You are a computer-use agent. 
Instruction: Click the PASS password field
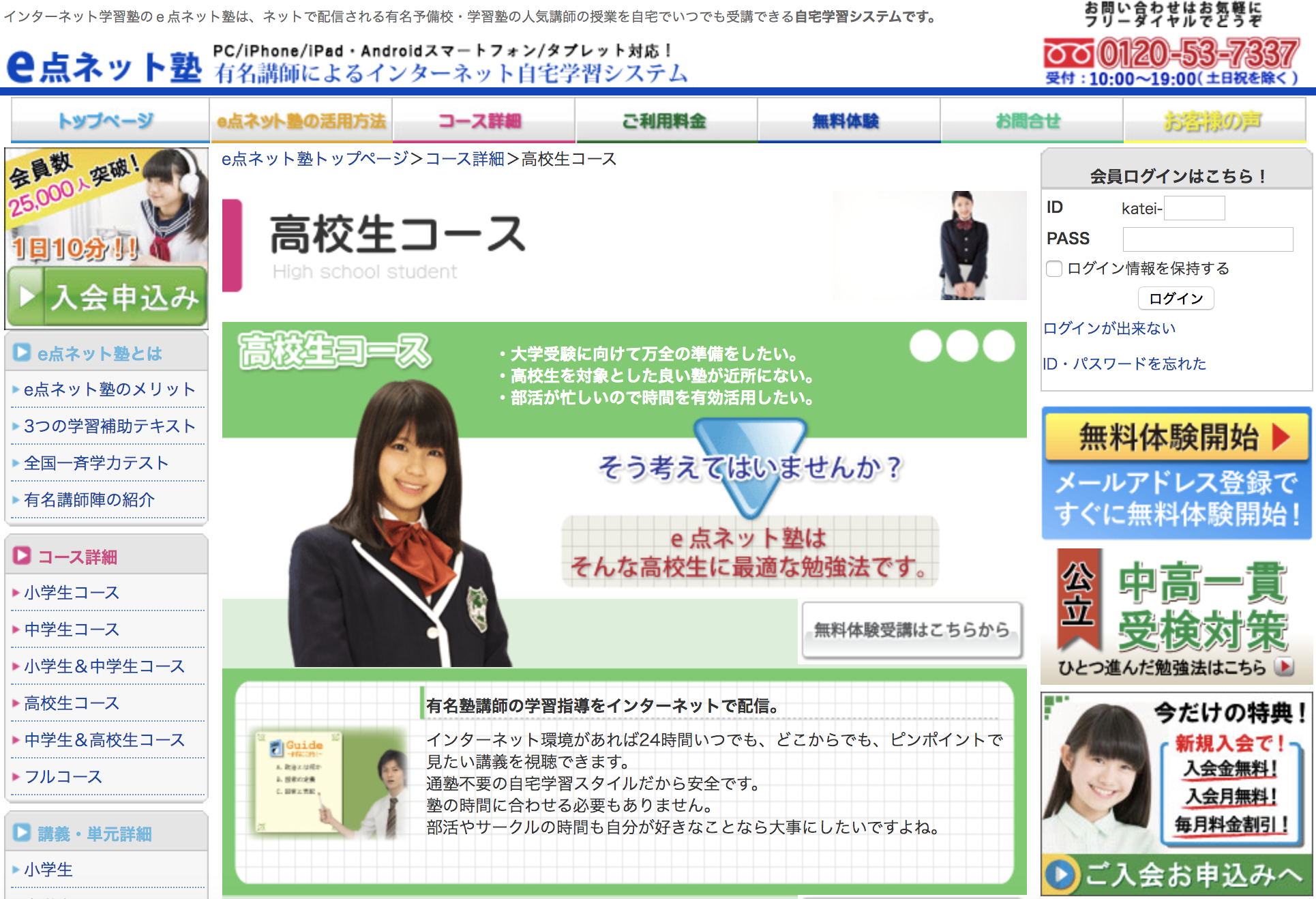pos(1208,239)
